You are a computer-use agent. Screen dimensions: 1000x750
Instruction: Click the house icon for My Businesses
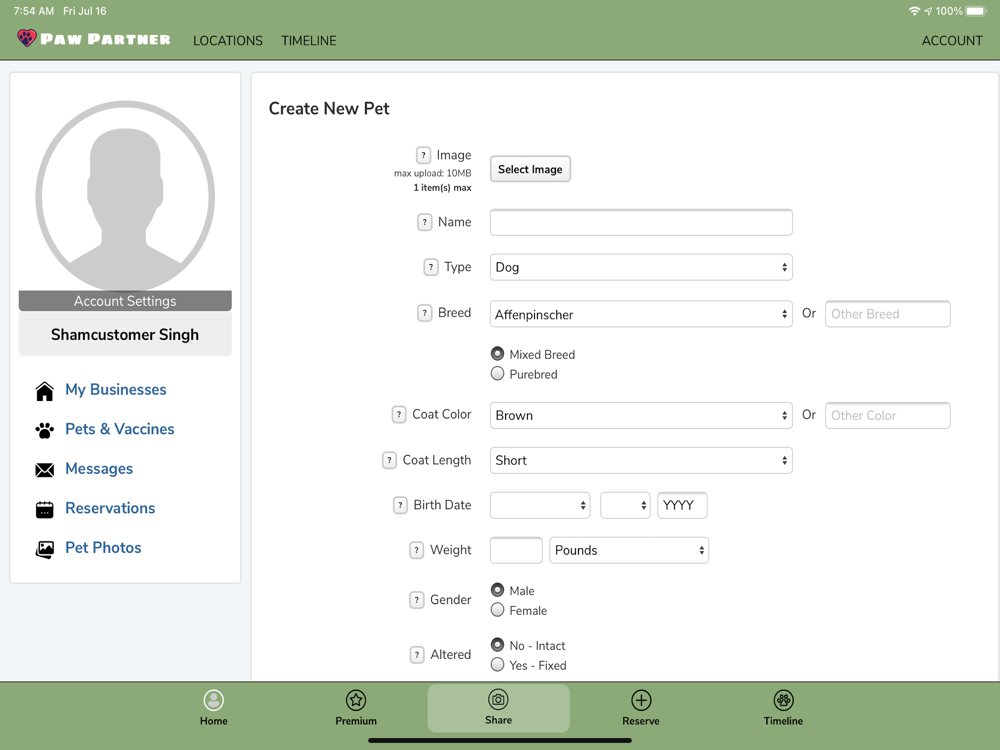pos(45,391)
